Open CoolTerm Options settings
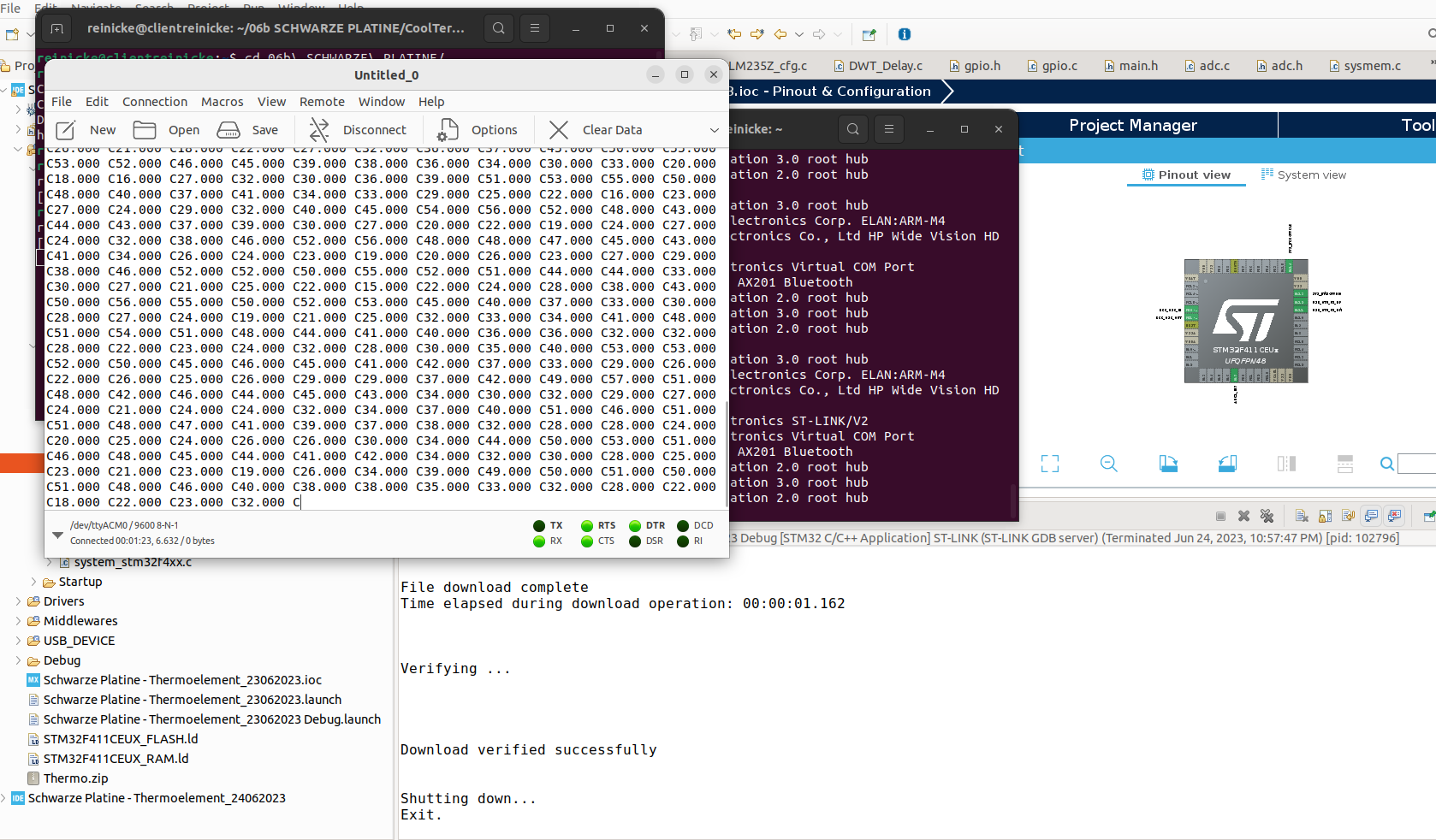The image size is (1436, 840). tap(448, 130)
